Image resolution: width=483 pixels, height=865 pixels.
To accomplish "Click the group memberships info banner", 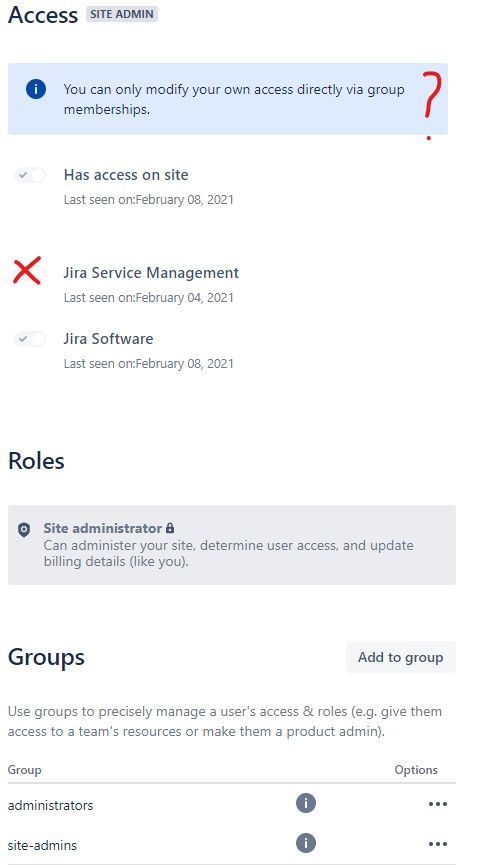I will click(x=228, y=99).
